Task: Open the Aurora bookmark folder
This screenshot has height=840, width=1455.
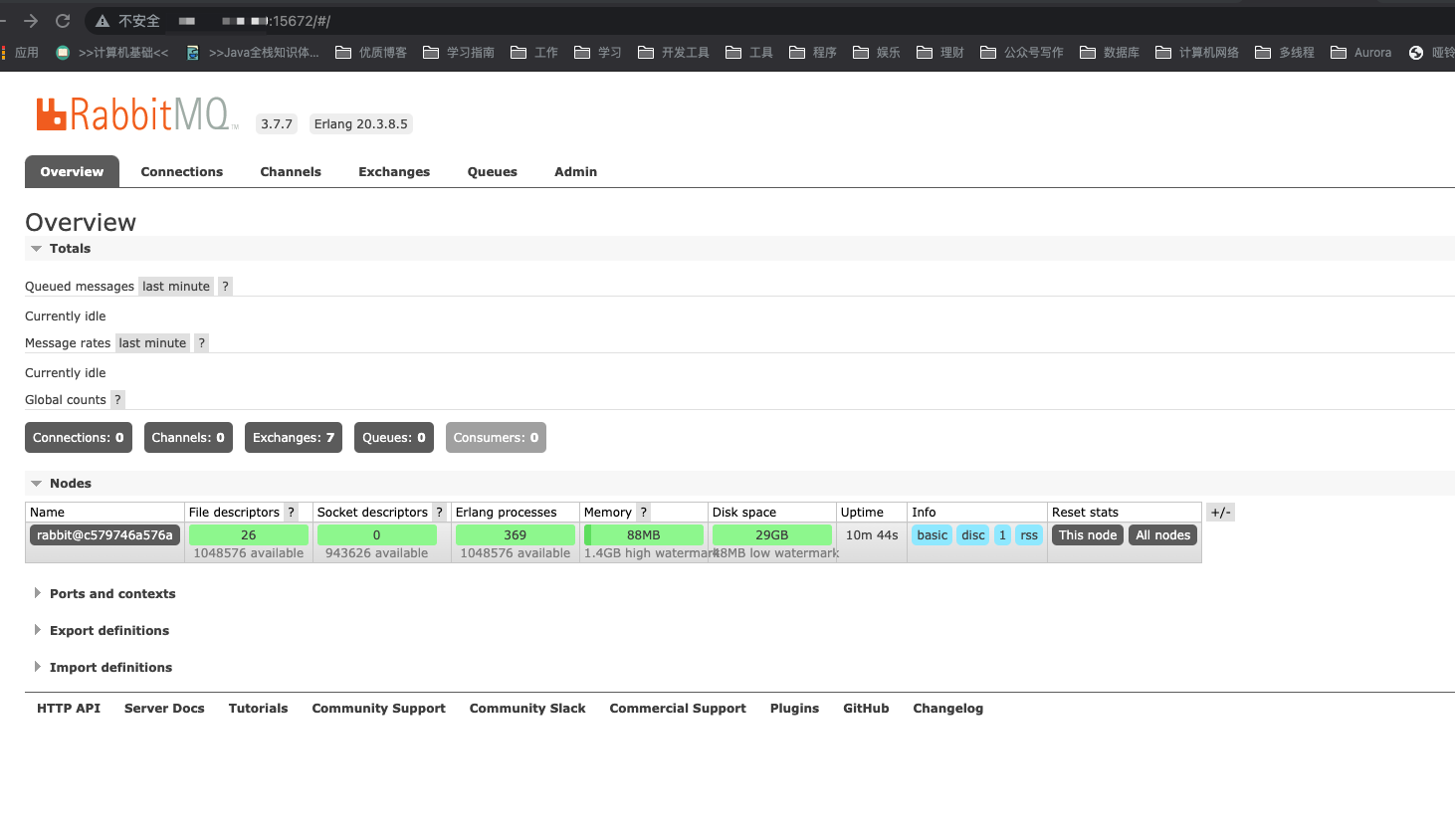Action: [1360, 53]
